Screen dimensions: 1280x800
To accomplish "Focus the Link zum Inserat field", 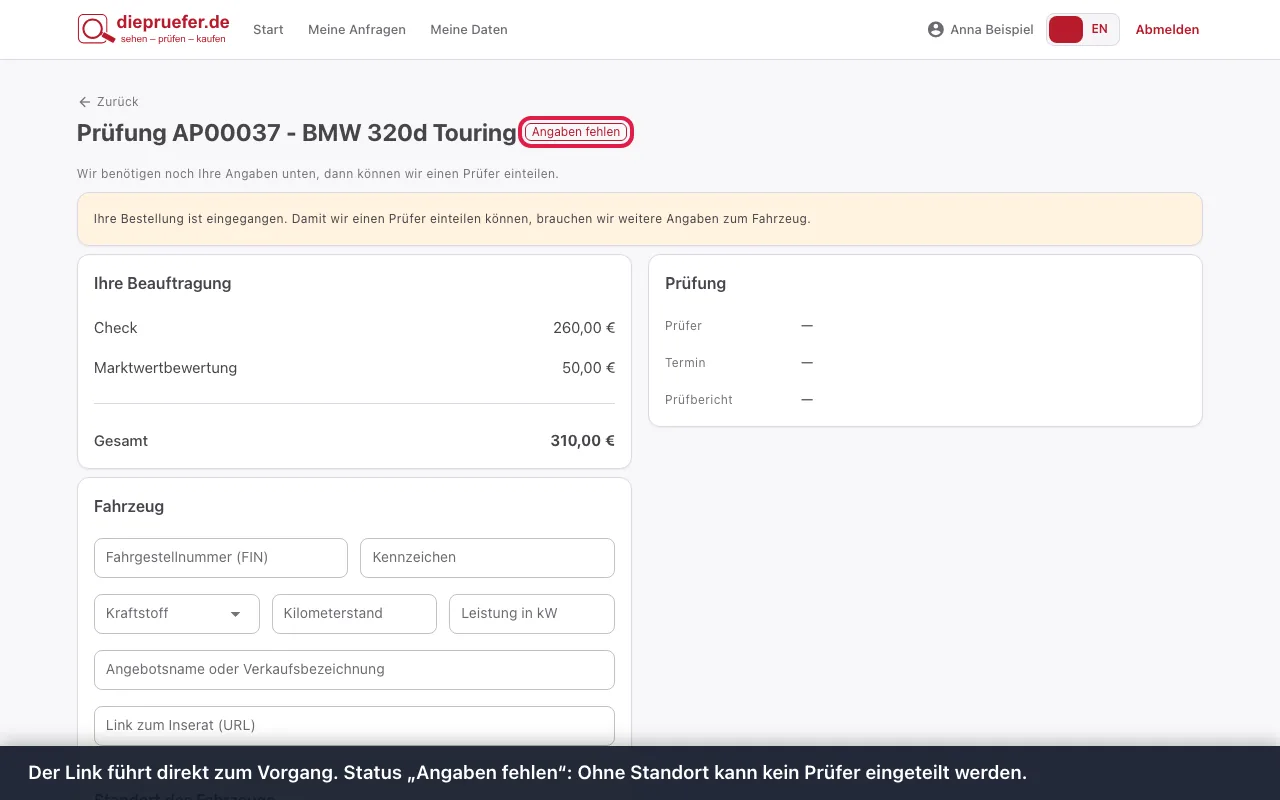I will pos(354,726).
